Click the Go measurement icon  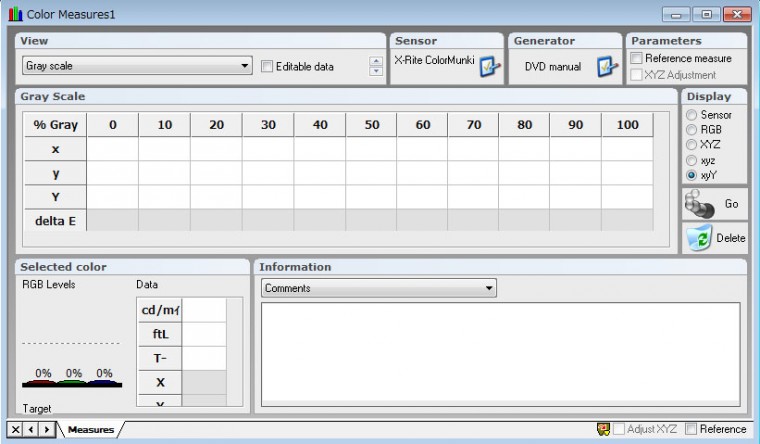pos(700,203)
